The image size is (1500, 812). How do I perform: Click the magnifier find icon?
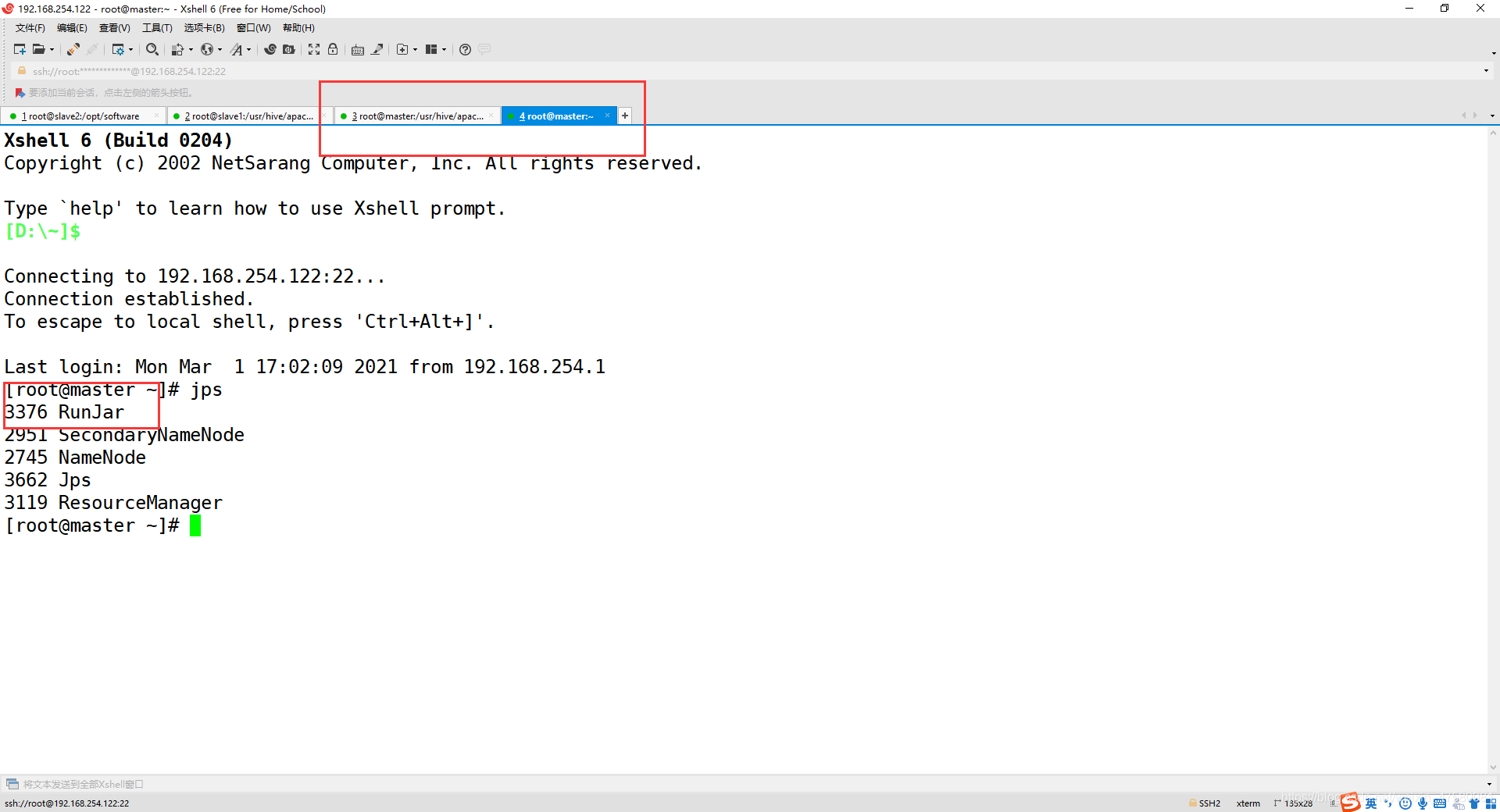point(152,49)
